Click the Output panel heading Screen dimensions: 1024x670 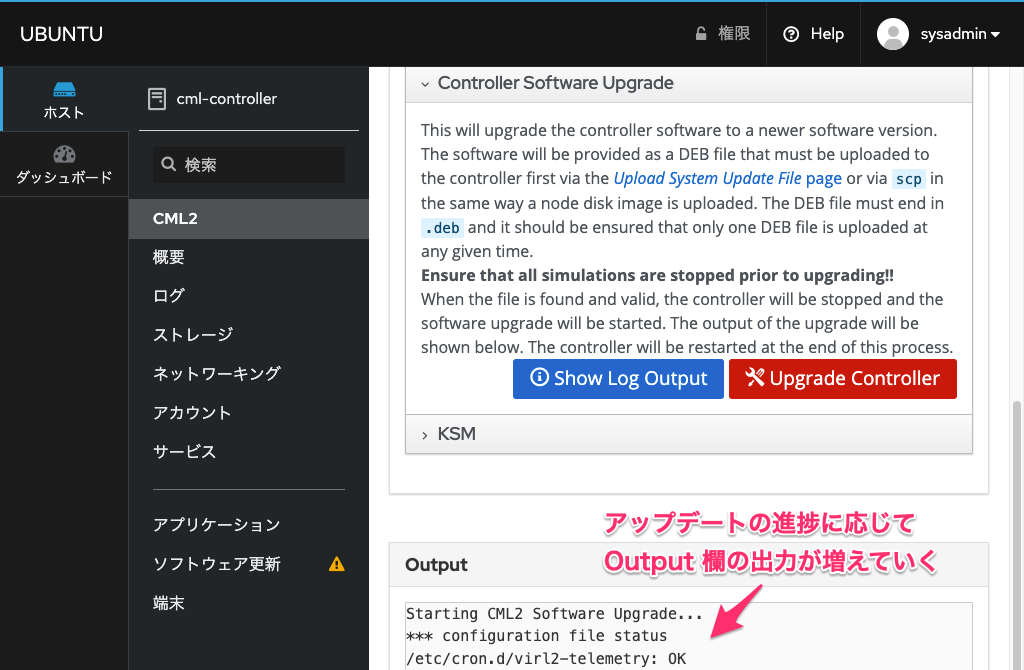pyautogui.click(x=436, y=565)
